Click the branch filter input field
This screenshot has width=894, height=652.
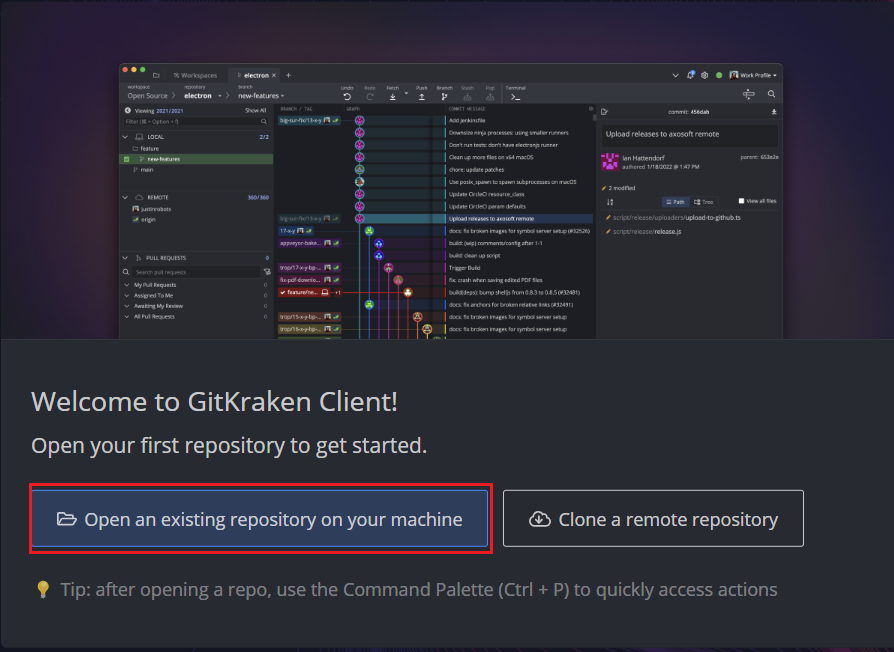(x=196, y=121)
